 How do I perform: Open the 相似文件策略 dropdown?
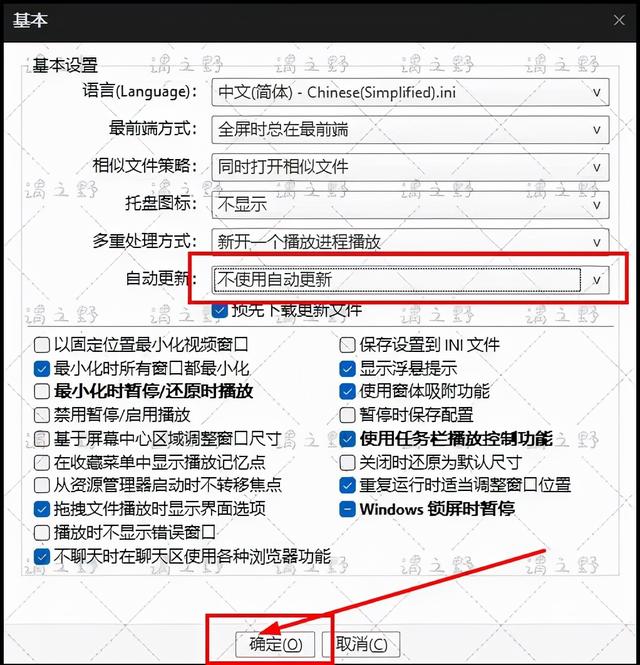410,167
